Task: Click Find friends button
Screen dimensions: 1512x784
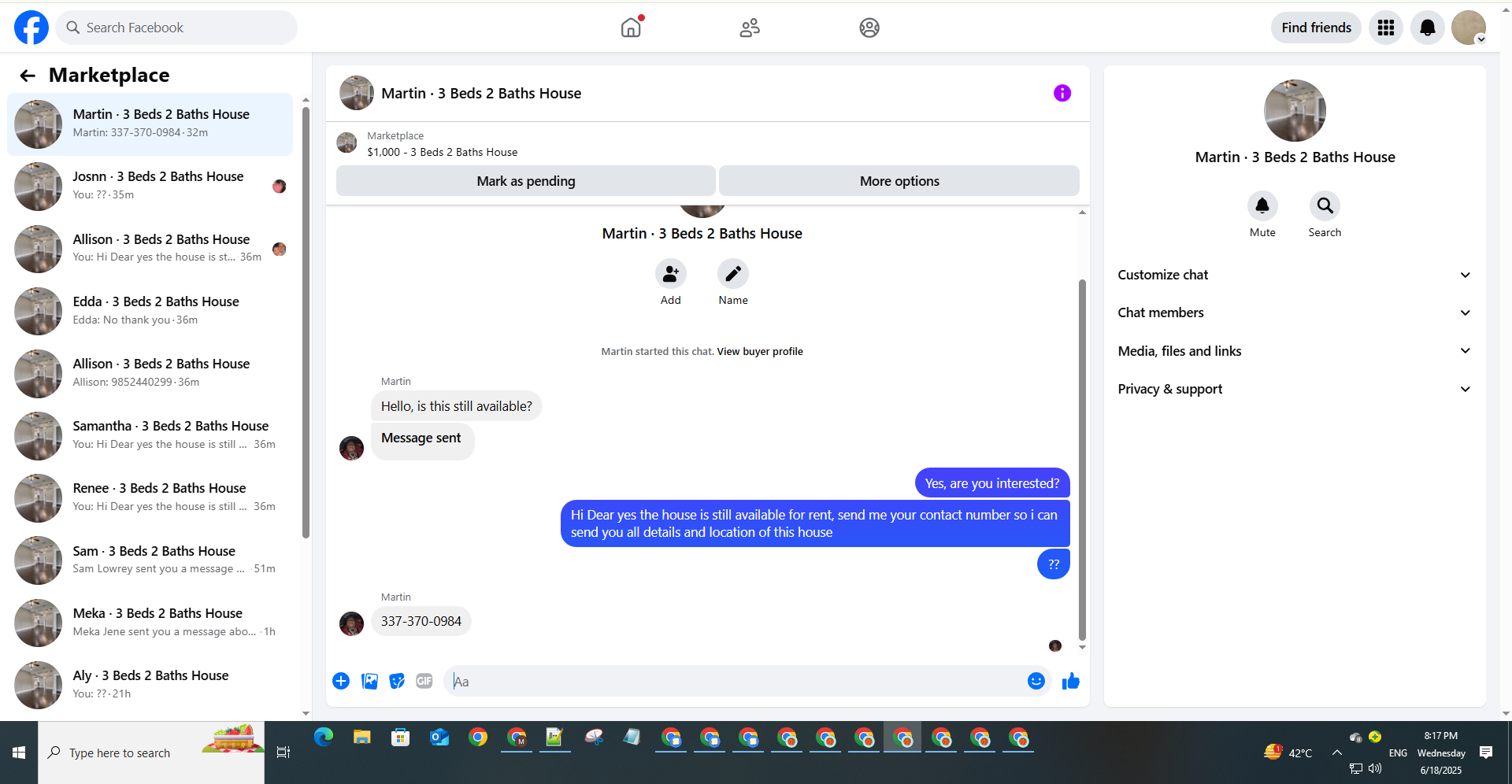Action: click(x=1316, y=28)
